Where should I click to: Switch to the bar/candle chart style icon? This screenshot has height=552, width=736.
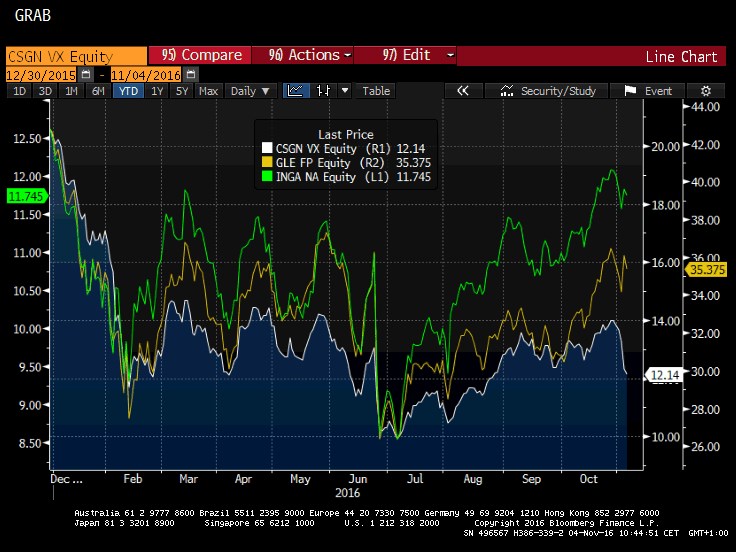(x=323, y=91)
